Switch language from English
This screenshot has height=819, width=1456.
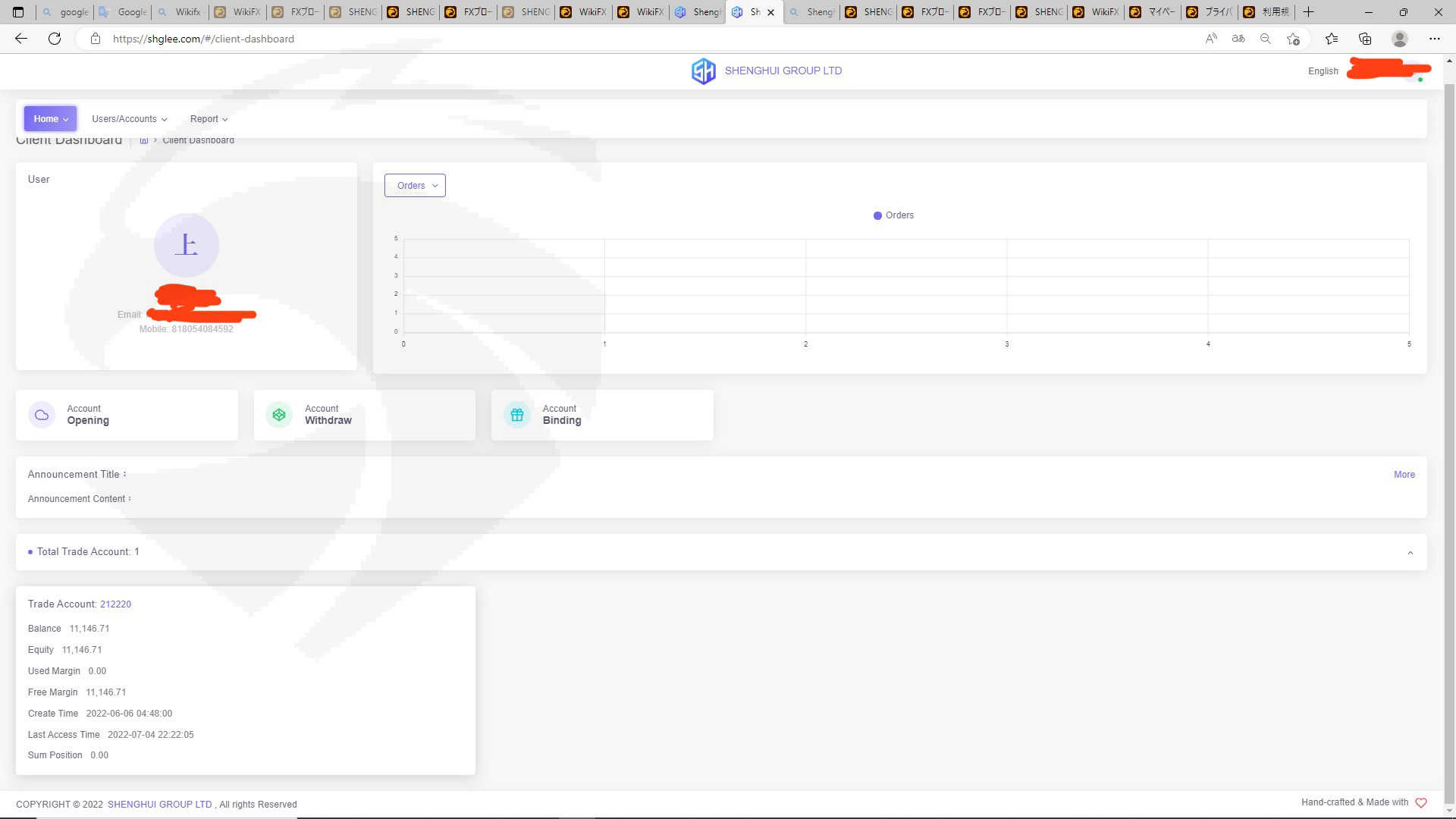coord(1323,71)
